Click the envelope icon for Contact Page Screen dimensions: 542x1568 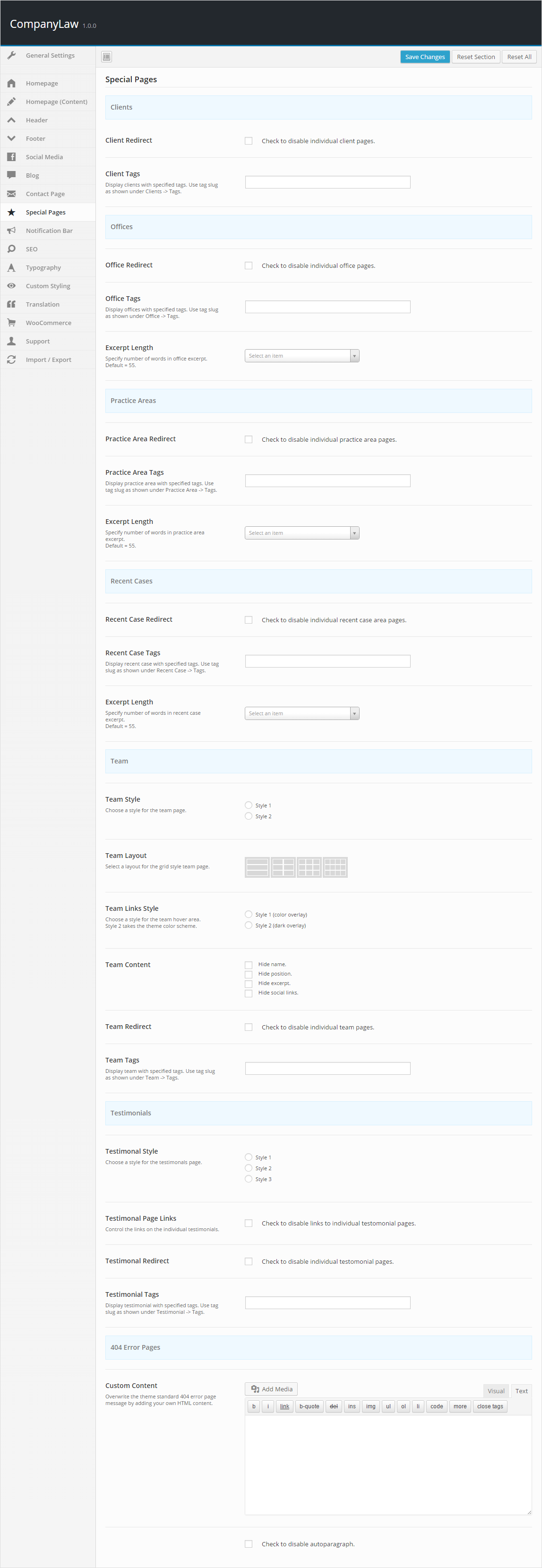pyautogui.click(x=11, y=194)
